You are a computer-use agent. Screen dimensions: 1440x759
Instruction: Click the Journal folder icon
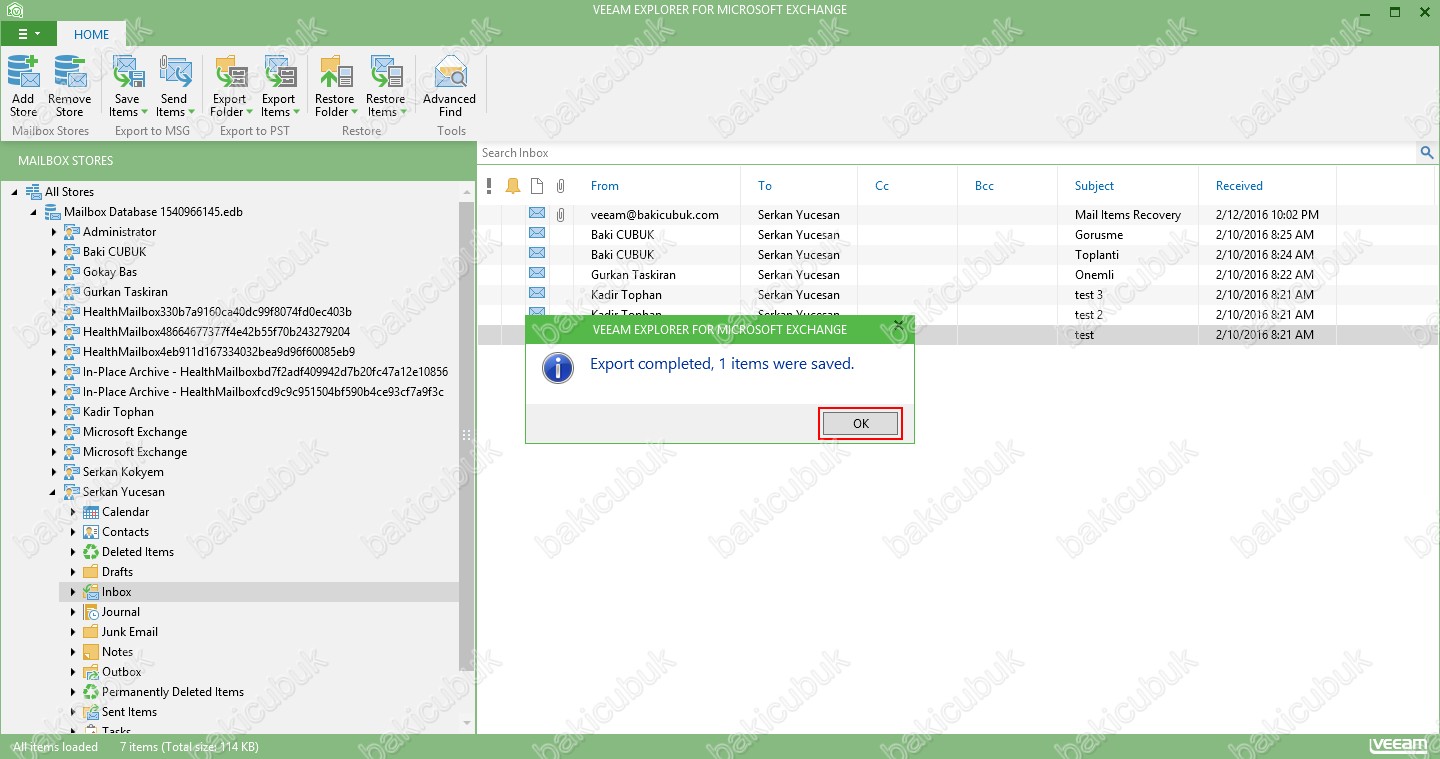(x=91, y=612)
